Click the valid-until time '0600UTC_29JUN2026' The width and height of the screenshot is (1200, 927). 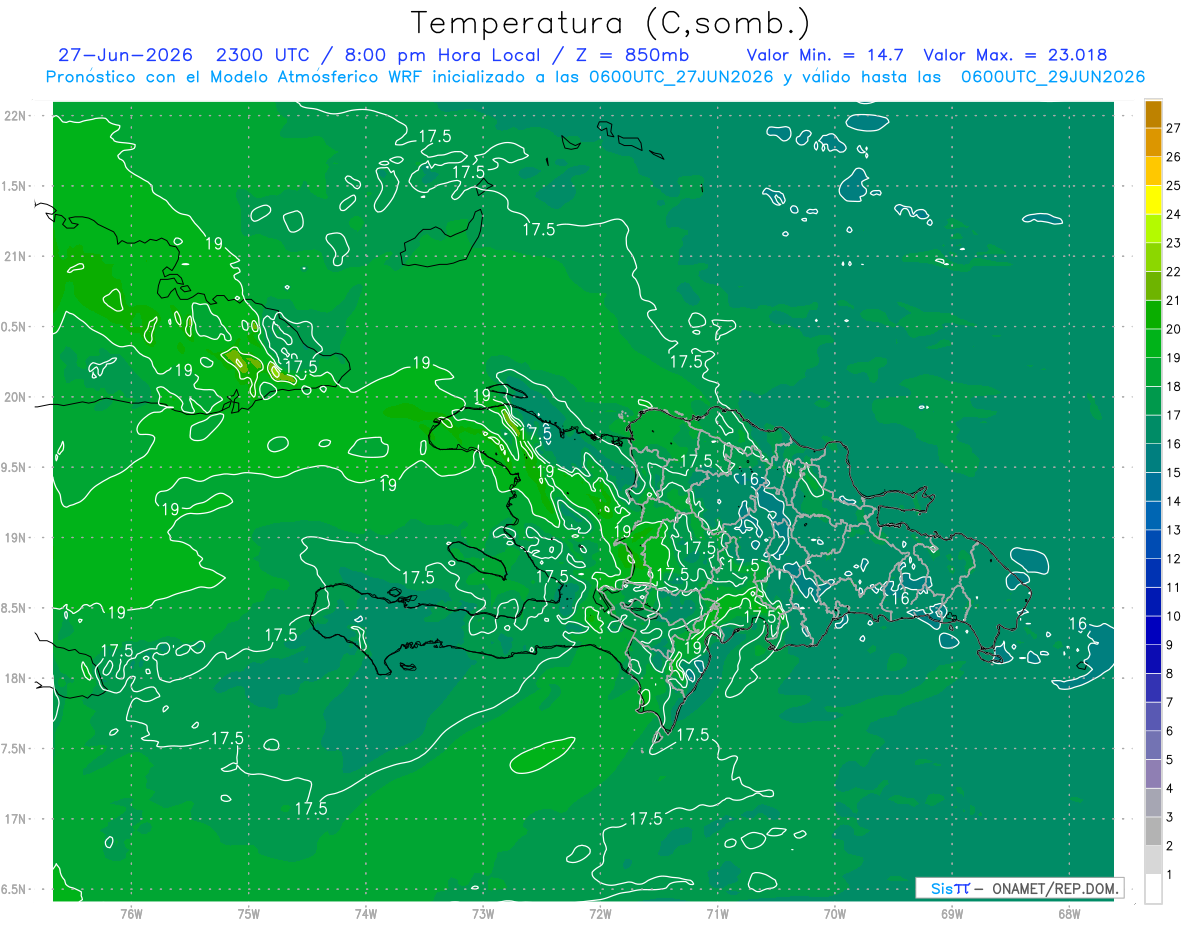[x=1053, y=77]
